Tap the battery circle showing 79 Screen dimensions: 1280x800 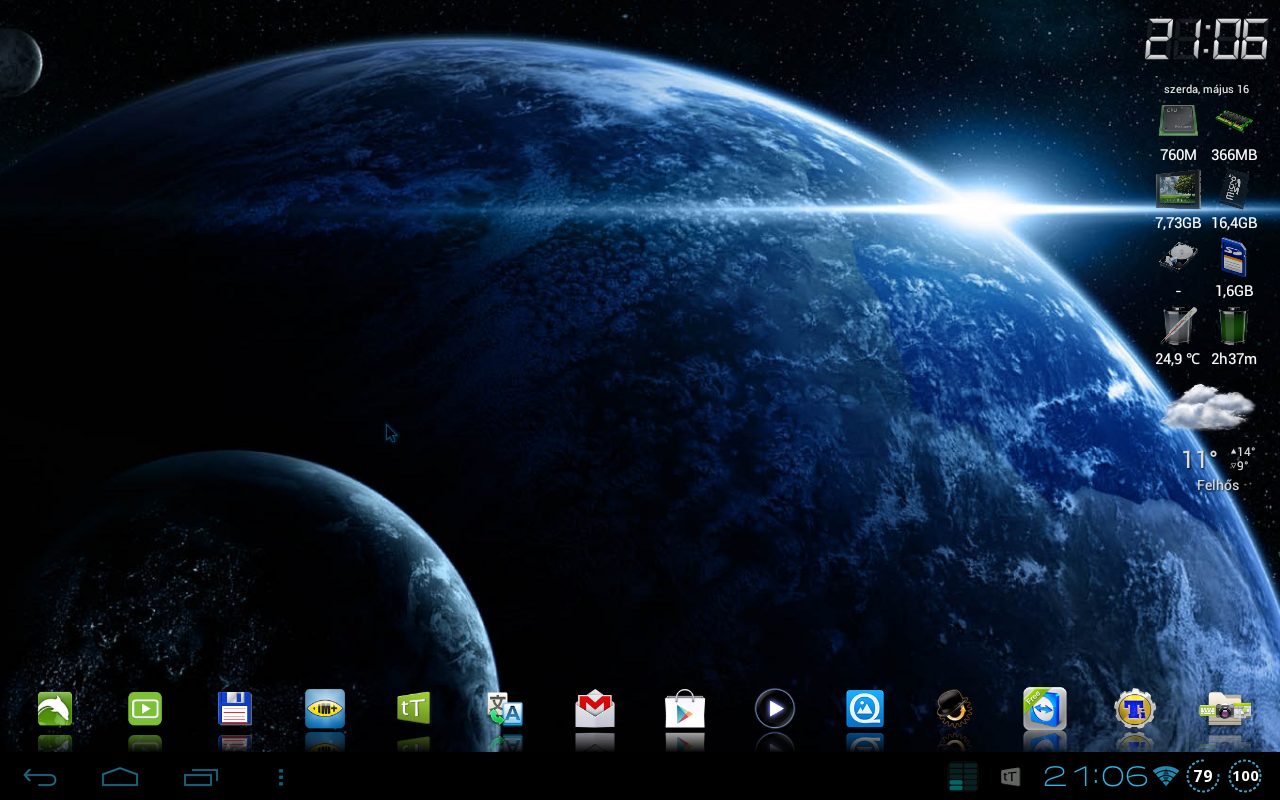(x=1203, y=776)
